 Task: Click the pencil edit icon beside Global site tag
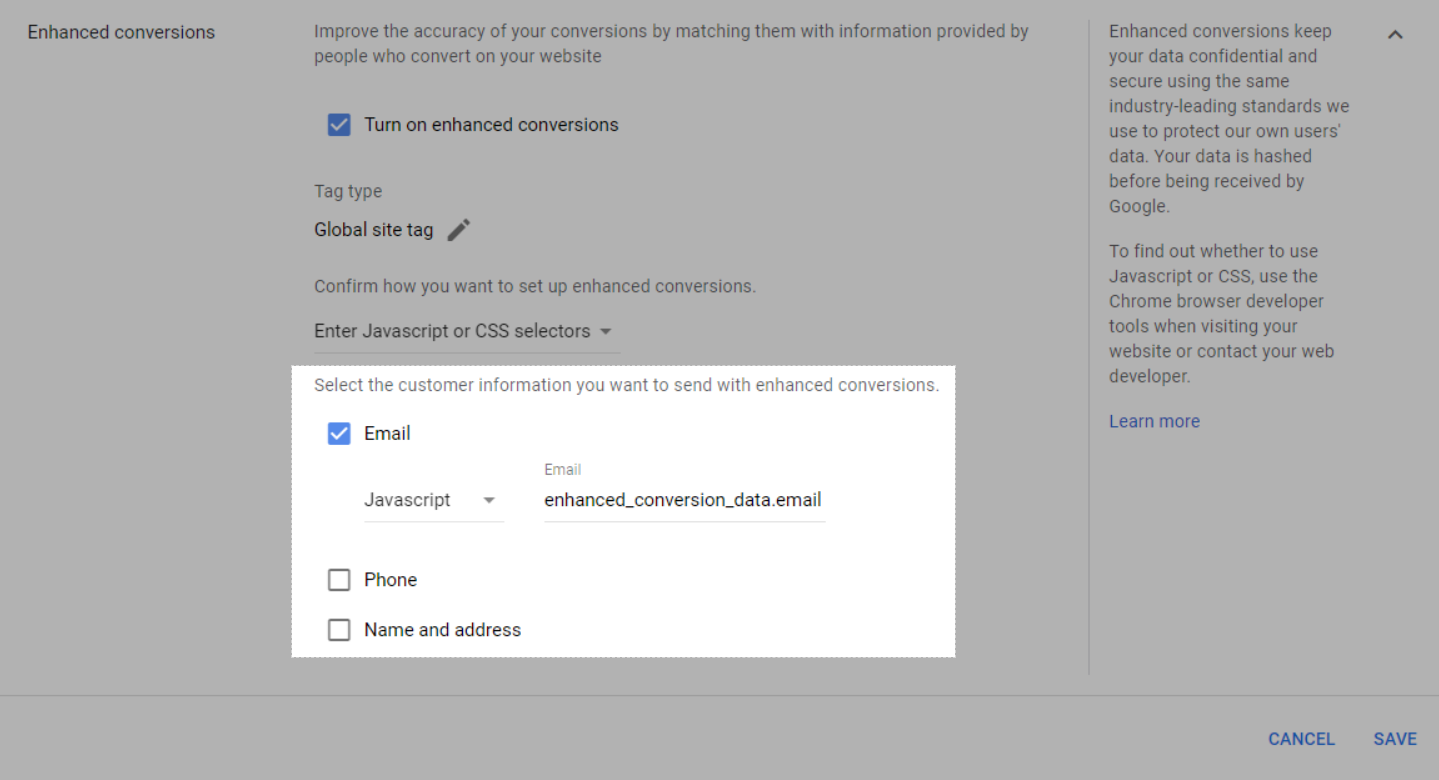coord(458,230)
